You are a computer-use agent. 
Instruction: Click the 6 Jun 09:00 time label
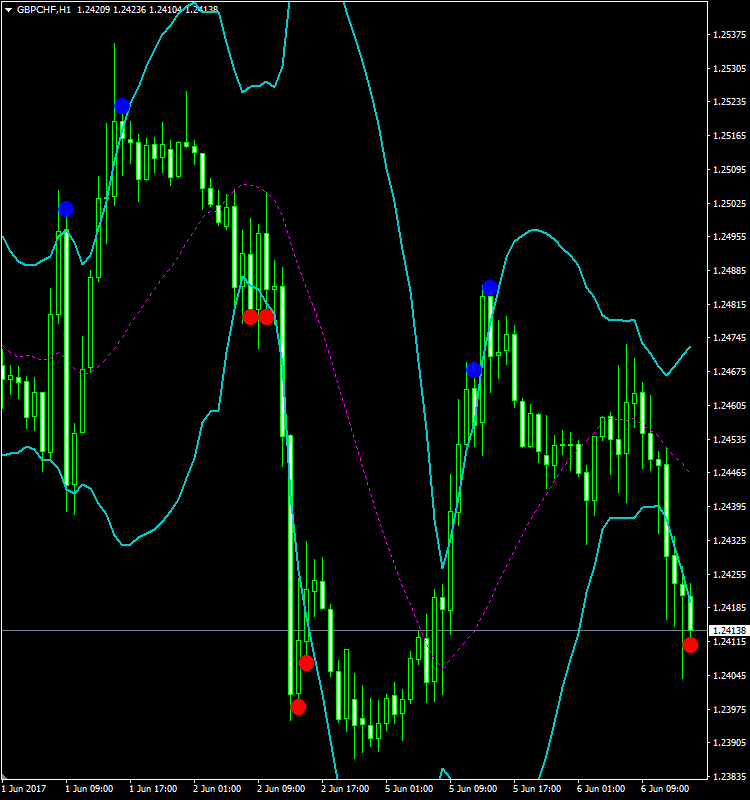tap(665, 789)
